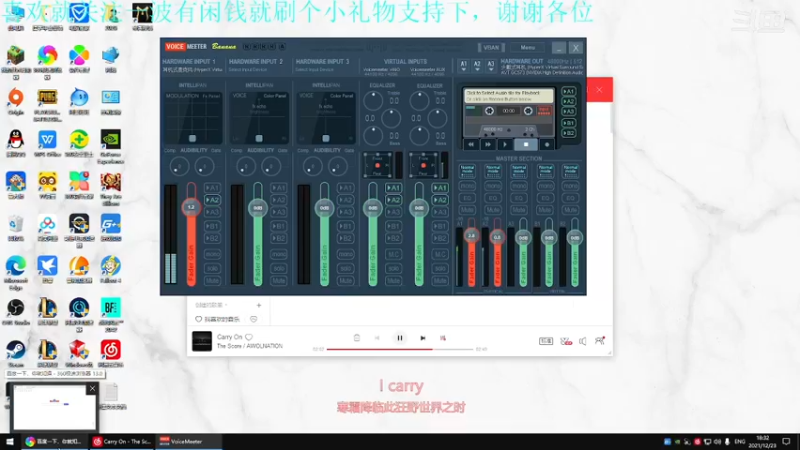Screen dimensions: 800x450
Task: Route cassette playback to A1
Action: [x=568, y=92]
